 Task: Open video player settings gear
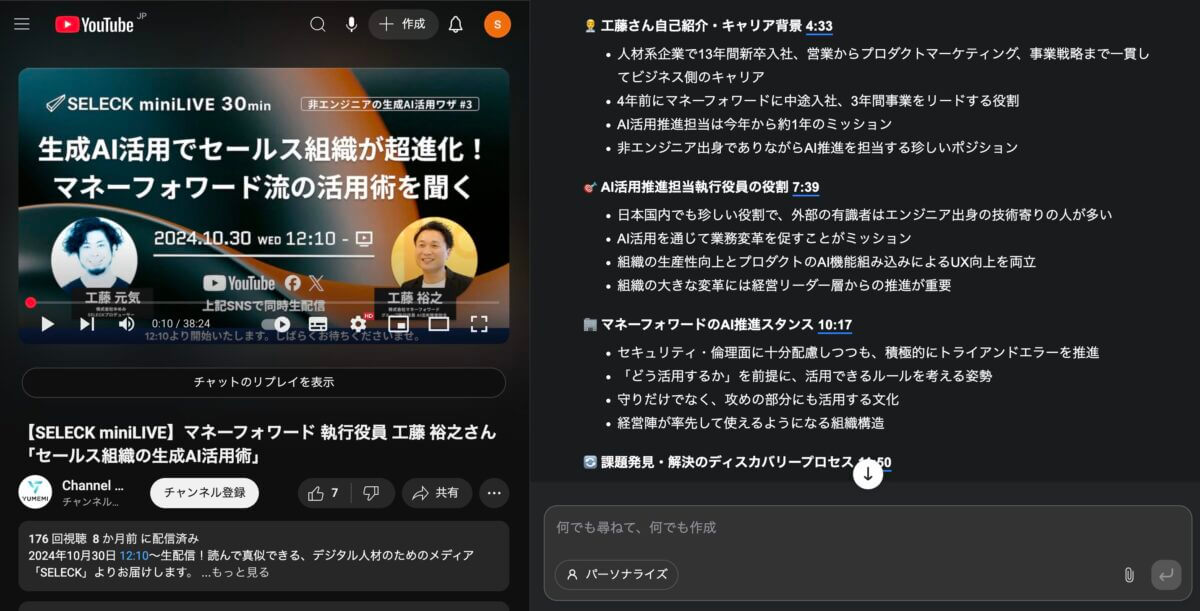tap(358, 324)
